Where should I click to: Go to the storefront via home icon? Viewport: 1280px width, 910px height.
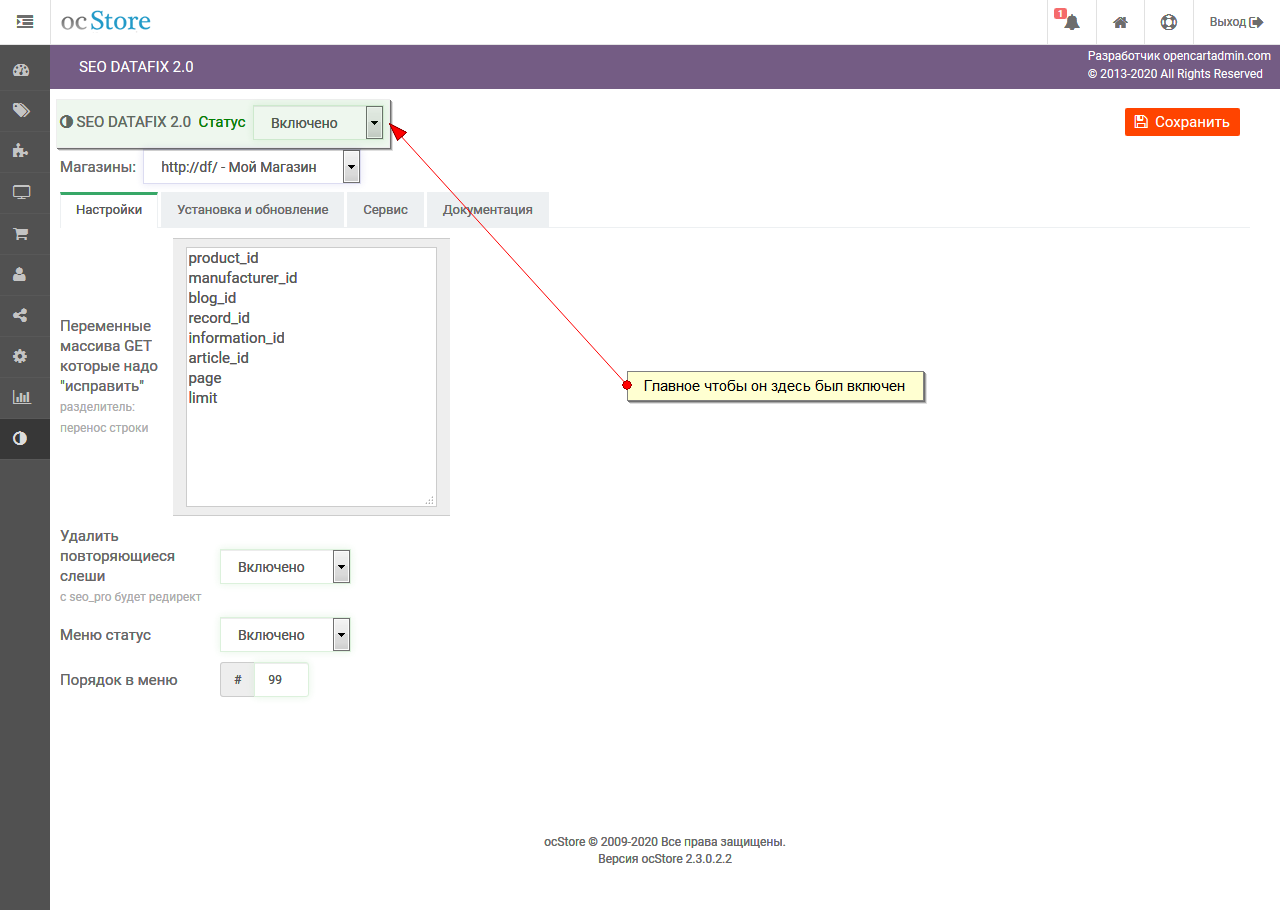(x=1121, y=22)
